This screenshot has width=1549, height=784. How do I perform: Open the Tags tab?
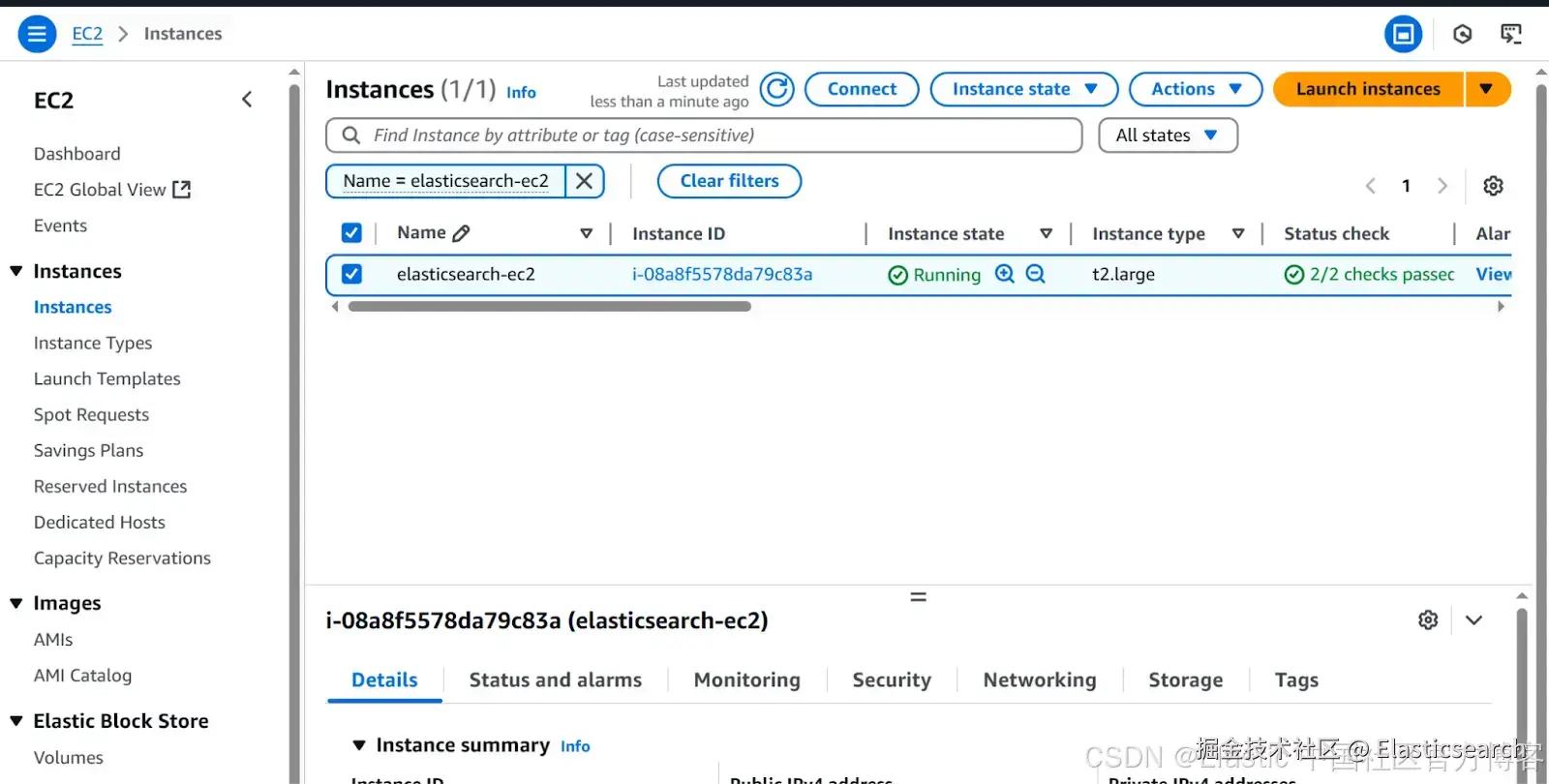[x=1296, y=680]
